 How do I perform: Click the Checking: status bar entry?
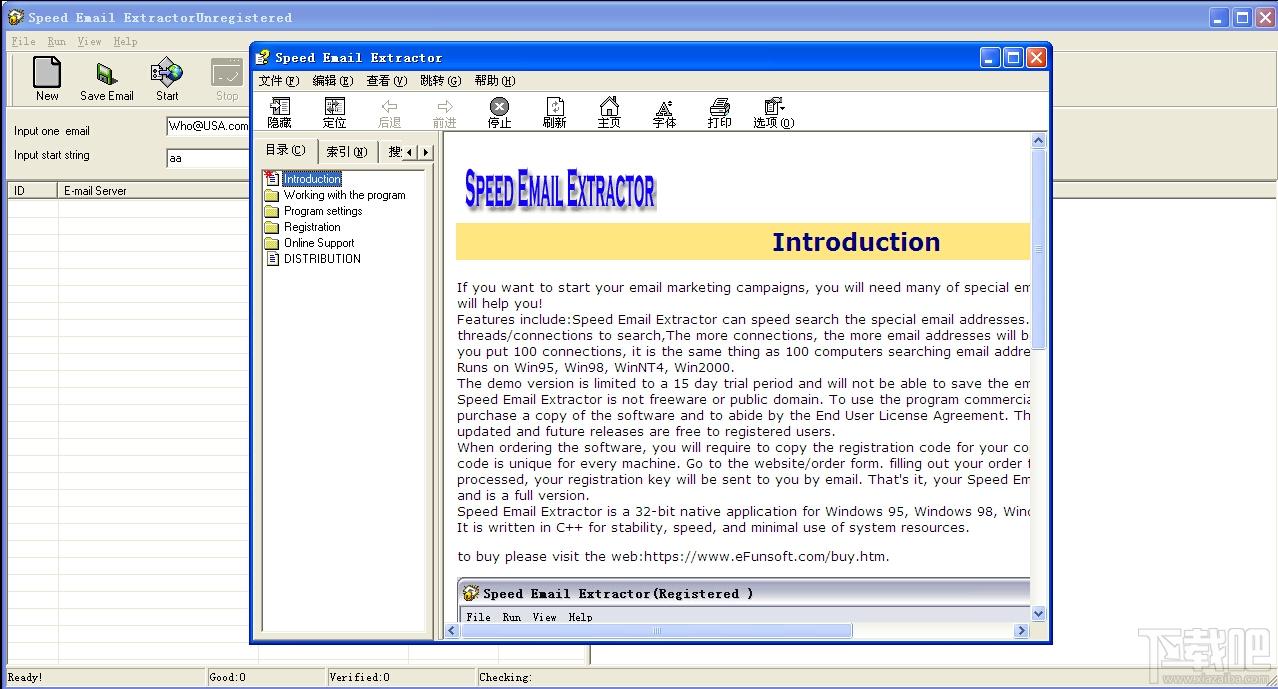(505, 677)
